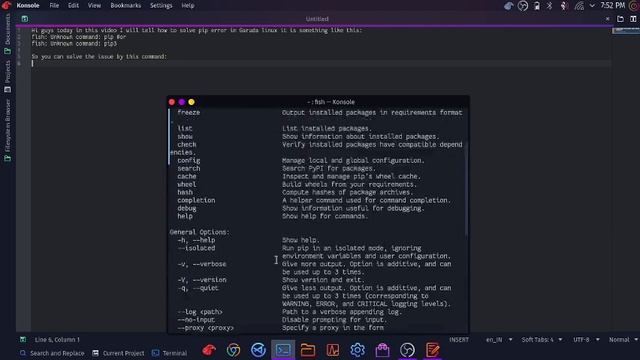Open the purple shopping bag store dock icon
This screenshot has height=360, width=640.
click(x=382, y=350)
